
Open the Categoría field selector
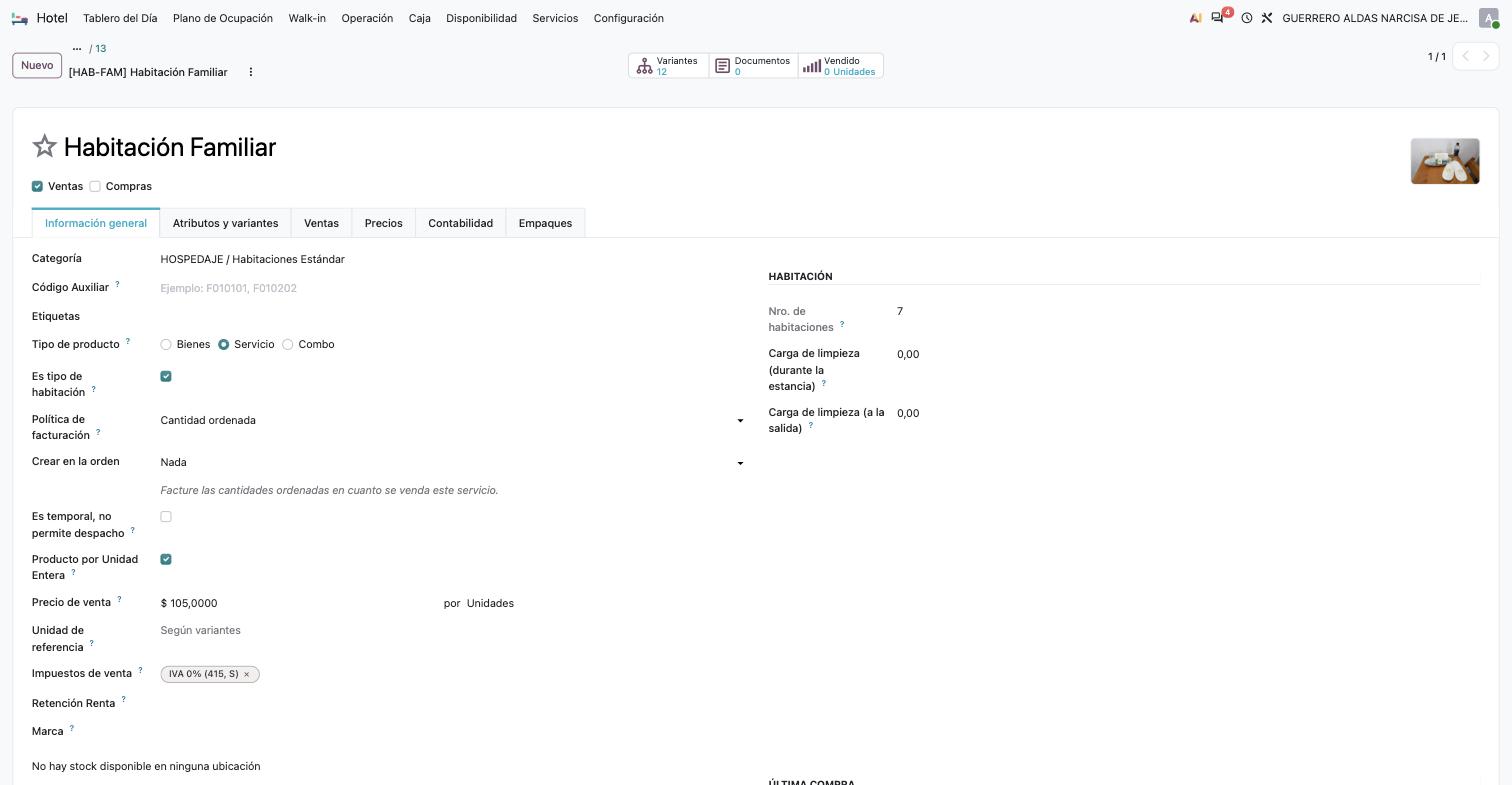click(x=453, y=259)
